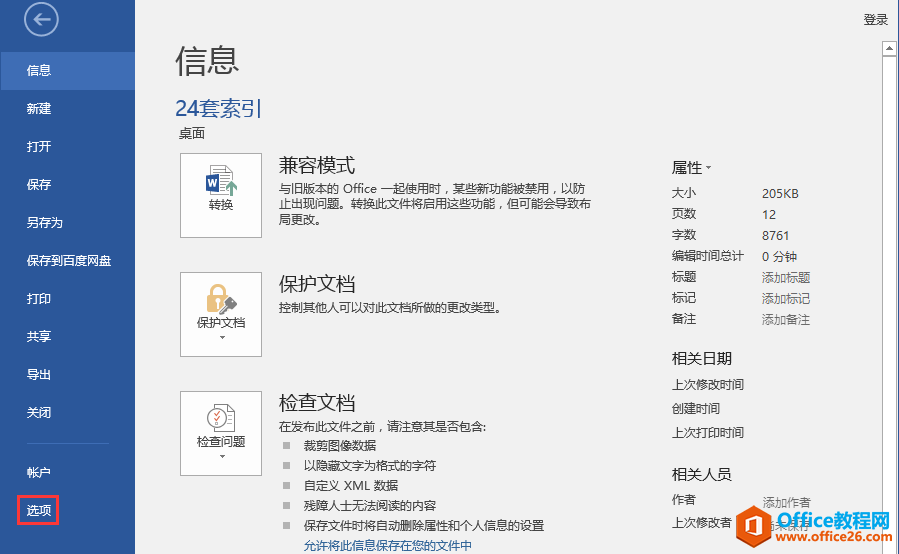Select 新建 in the sidebar
This screenshot has height=554, width=899.
pyautogui.click(x=39, y=108)
